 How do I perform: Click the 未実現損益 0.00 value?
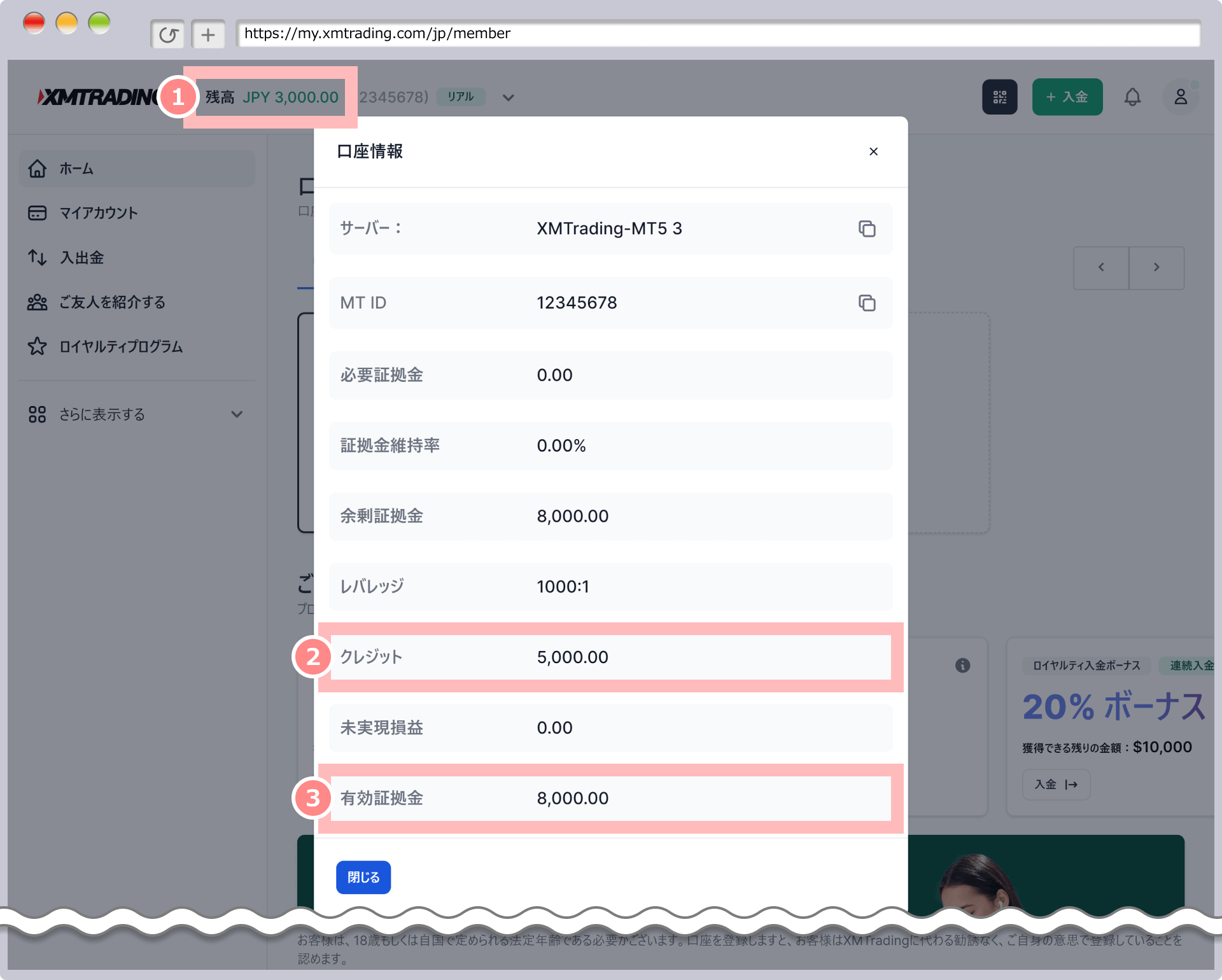[554, 728]
